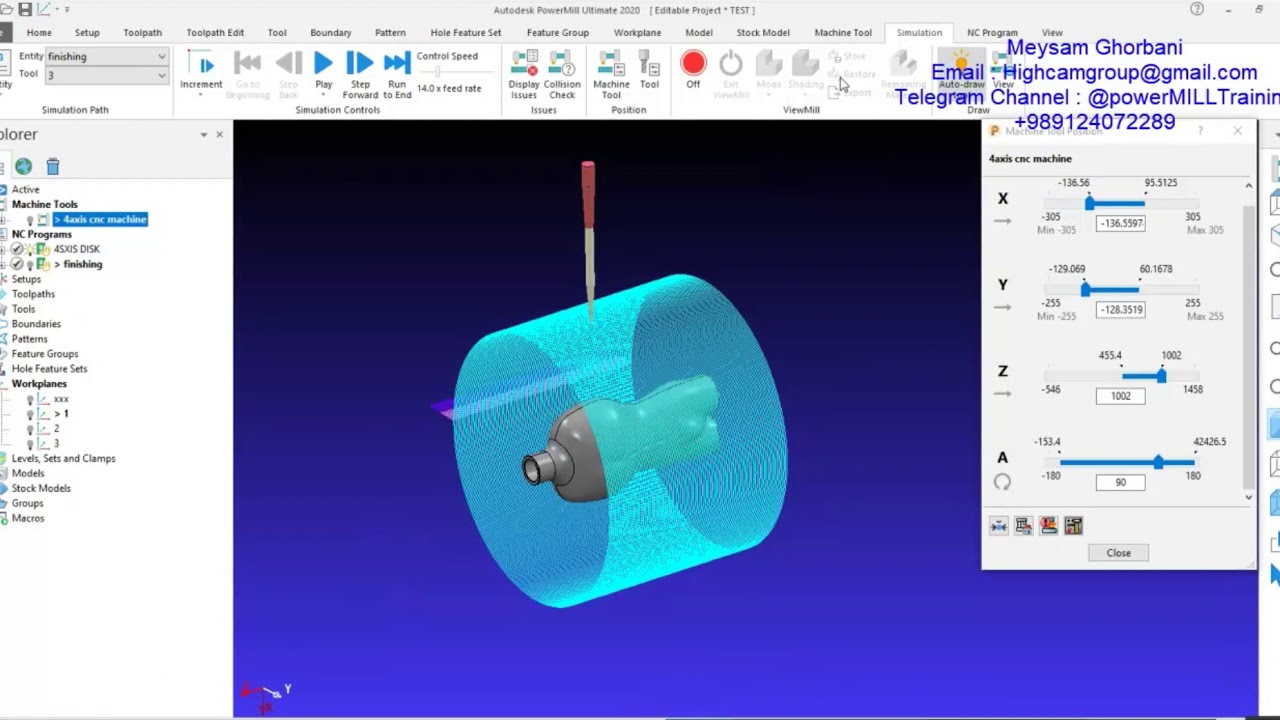Click the second icon below the axis sliders
This screenshot has height=720, width=1280.
[x=1023, y=526]
